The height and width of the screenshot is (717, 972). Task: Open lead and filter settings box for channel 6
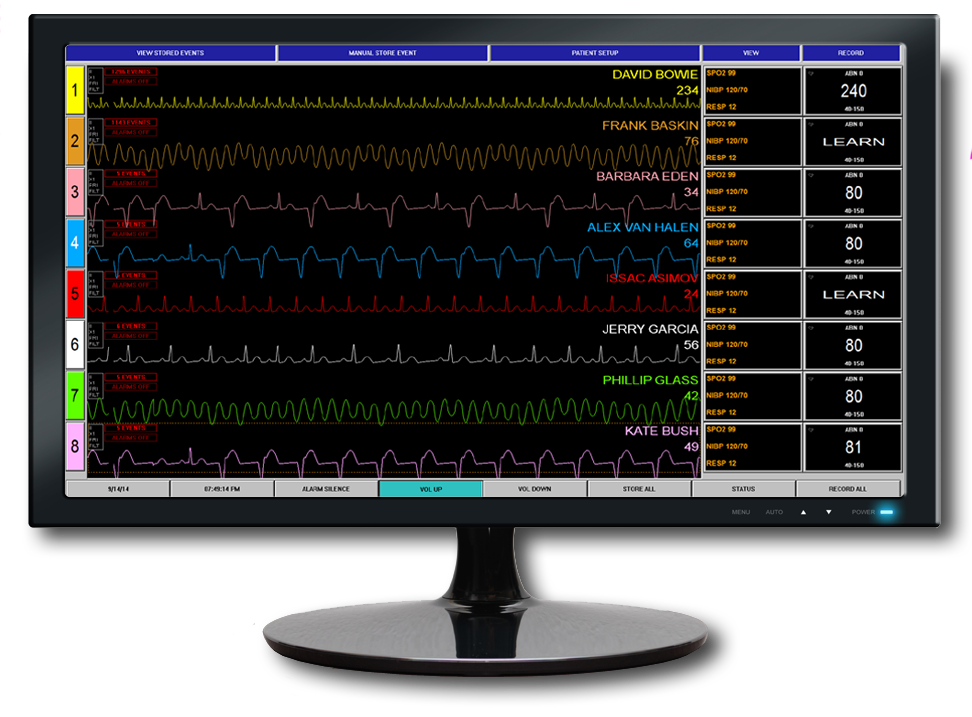[95, 335]
